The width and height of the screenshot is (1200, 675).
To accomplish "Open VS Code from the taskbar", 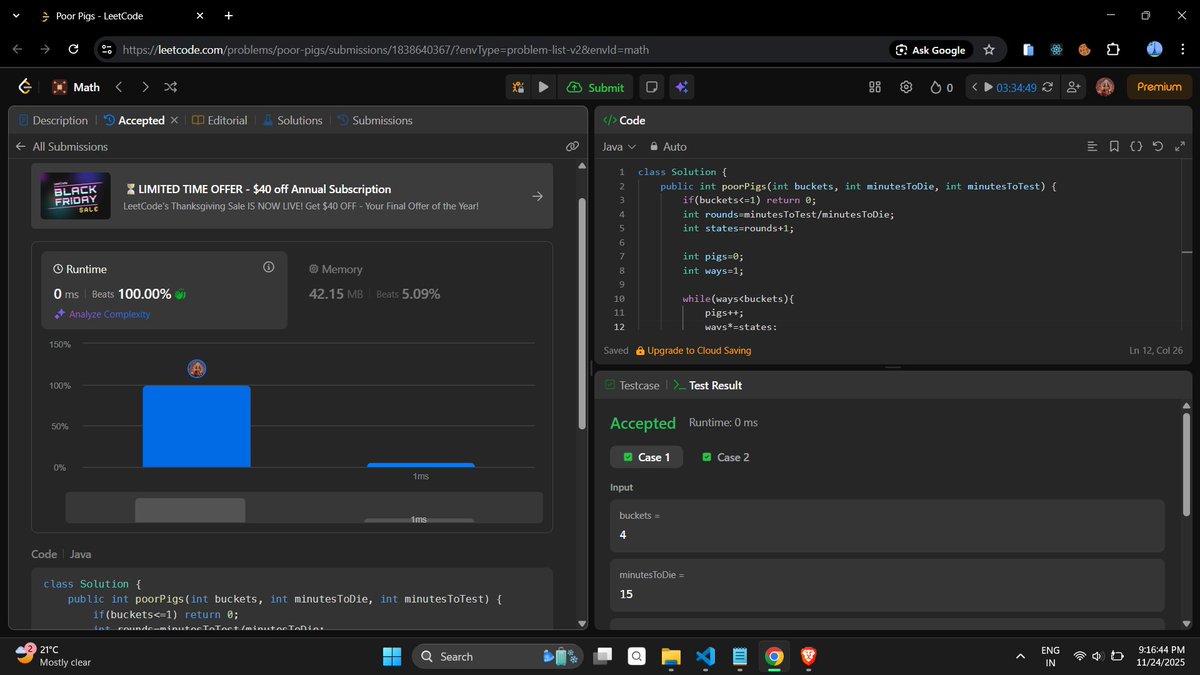I will [705, 656].
